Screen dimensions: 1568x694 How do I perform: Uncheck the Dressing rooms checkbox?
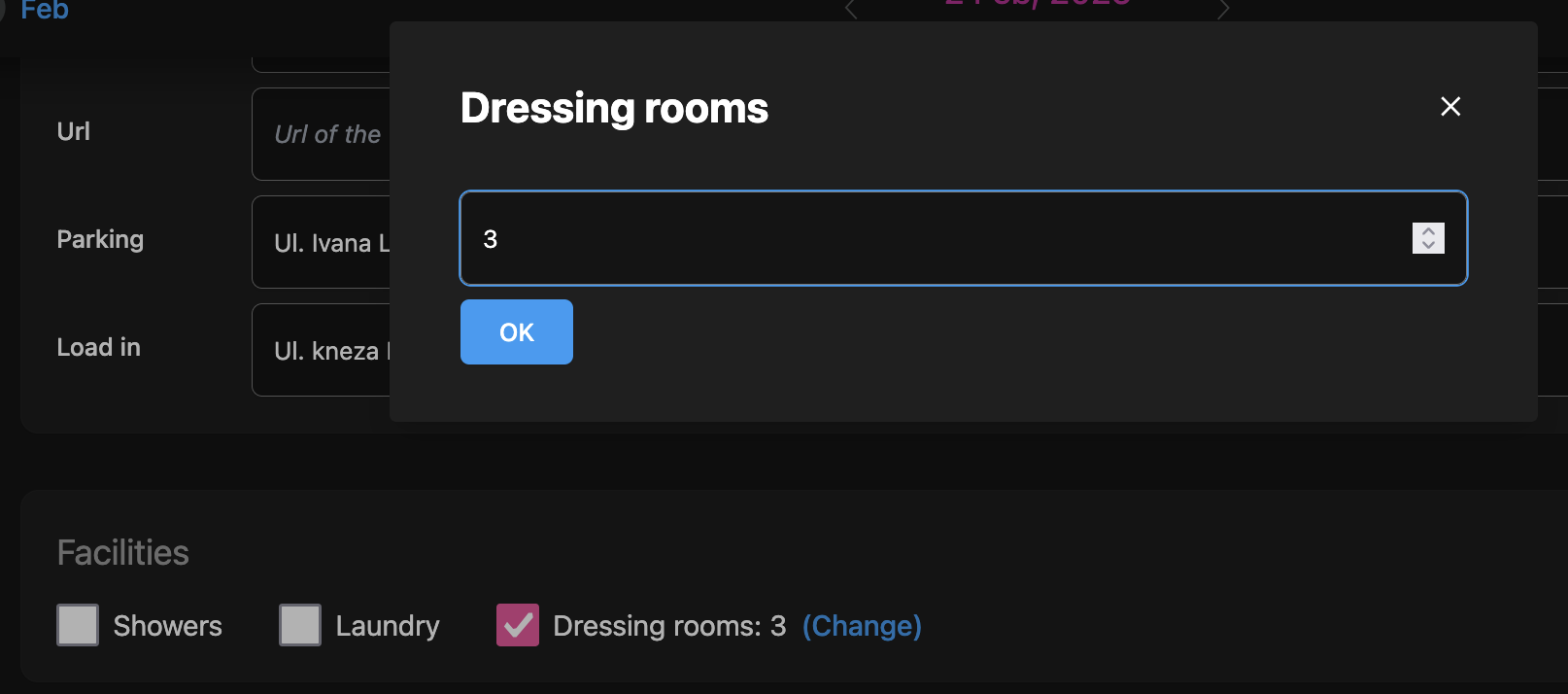click(x=517, y=625)
